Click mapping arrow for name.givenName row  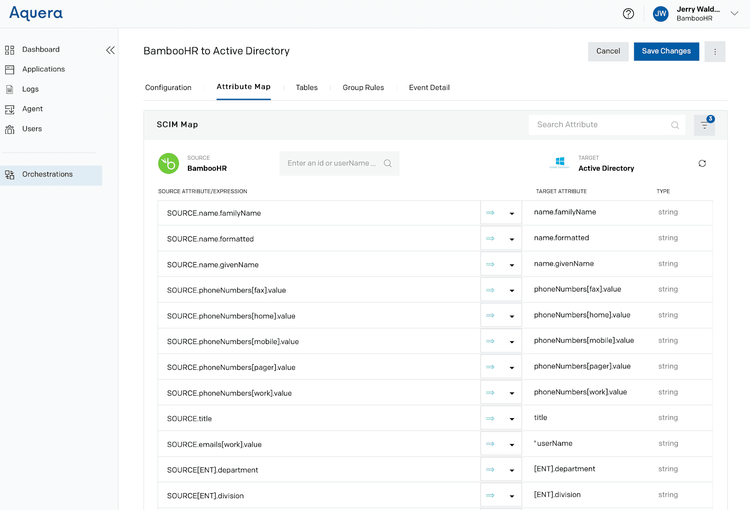click(x=490, y=265)
